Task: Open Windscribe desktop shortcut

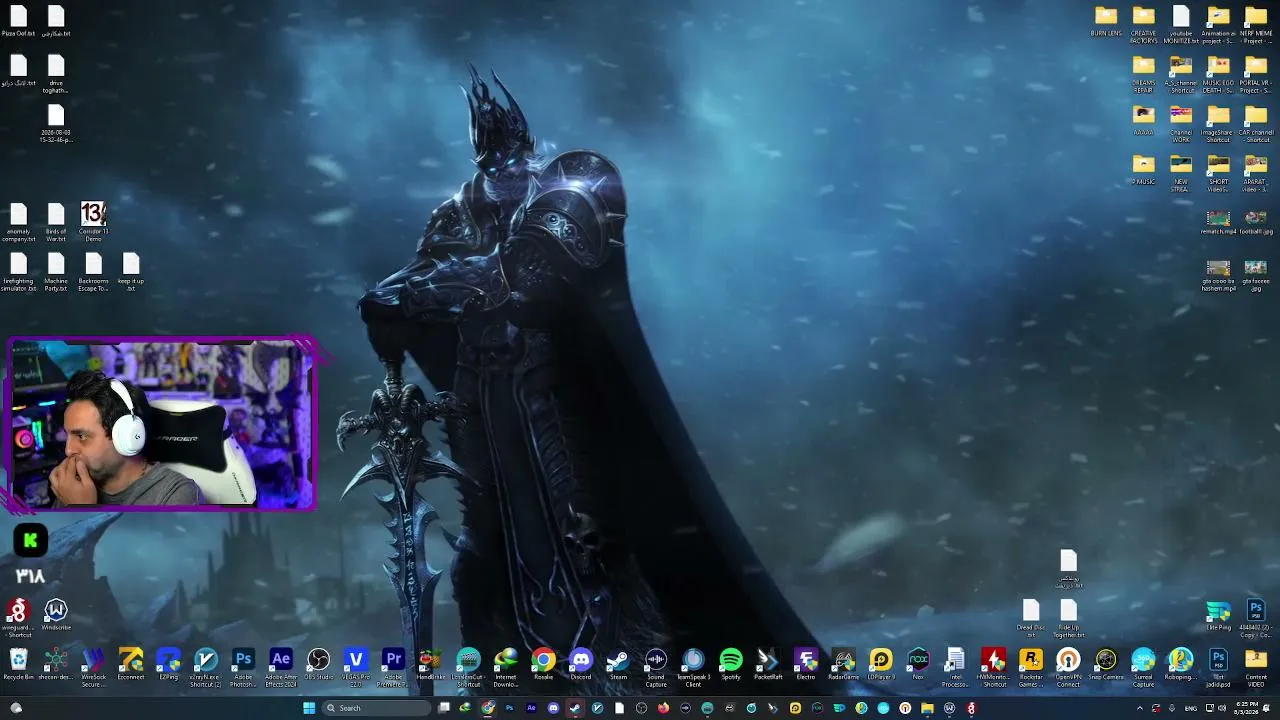Action: (x=56, y=616)
